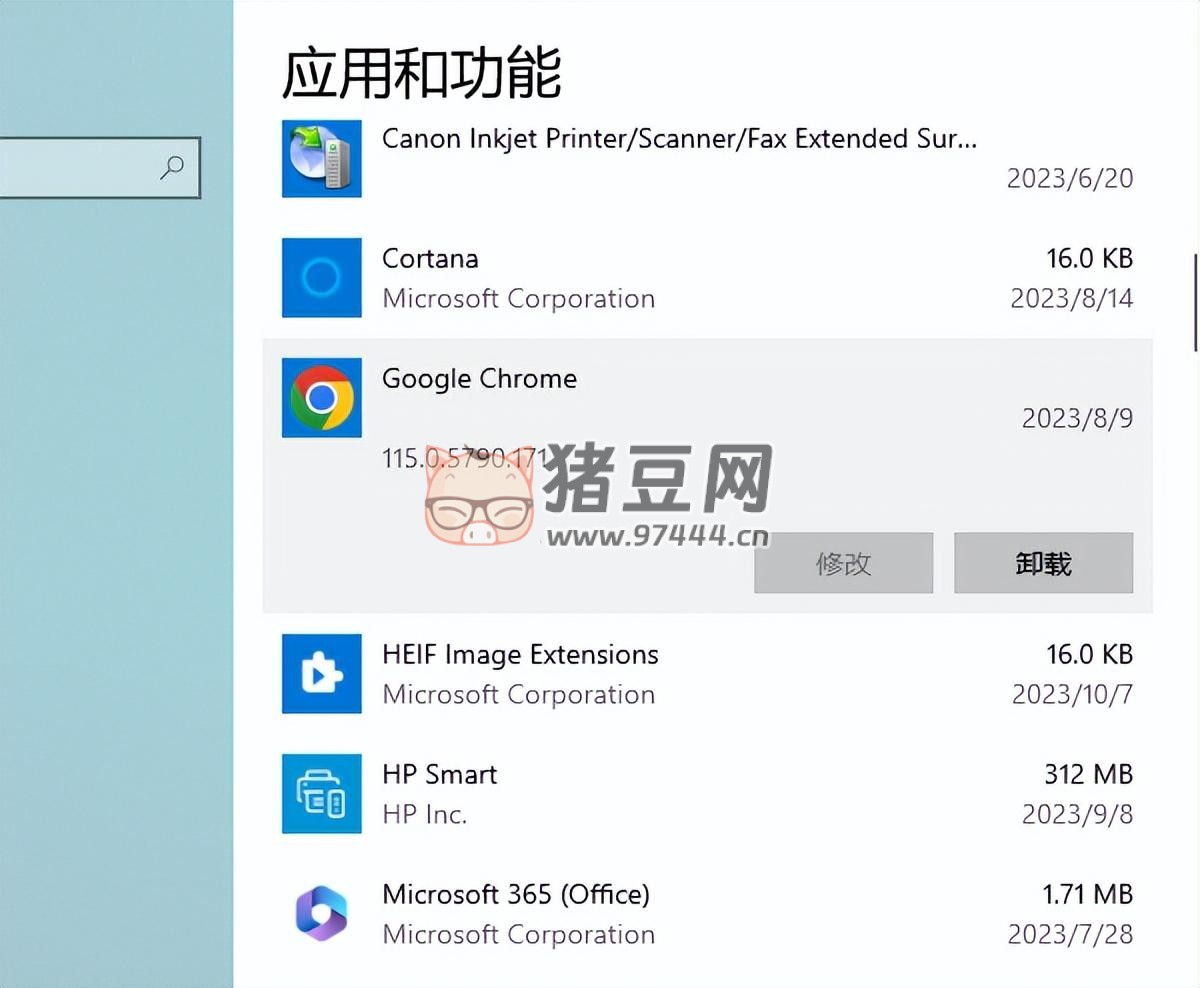Image resolution: width=1200 pixels, height=988 pixels.
Task: Select the Microsoft 365 (Office) entry name
Action: tap(515, 894)
